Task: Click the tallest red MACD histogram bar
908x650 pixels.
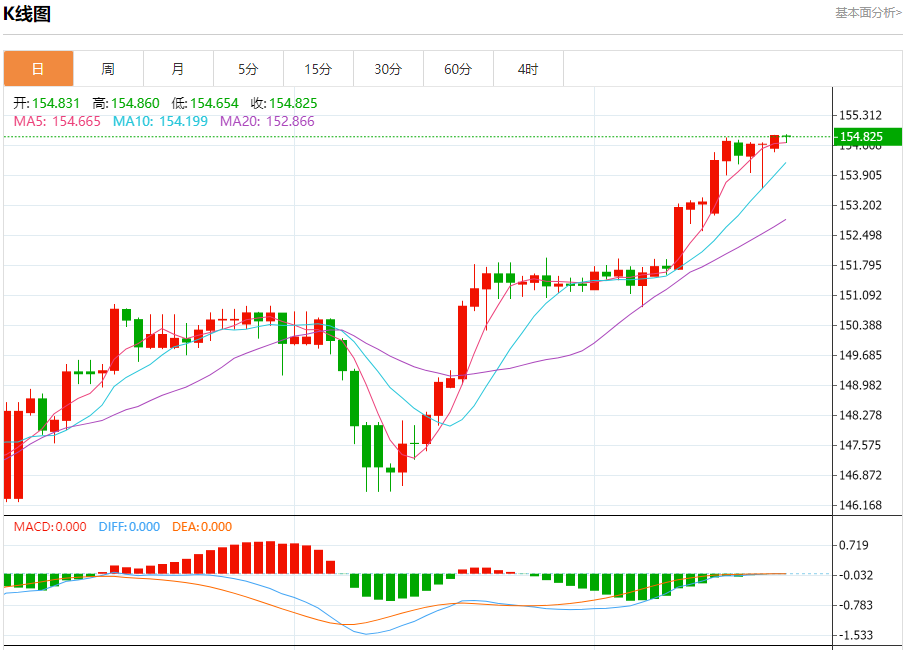Action: (x=270, y=557)
